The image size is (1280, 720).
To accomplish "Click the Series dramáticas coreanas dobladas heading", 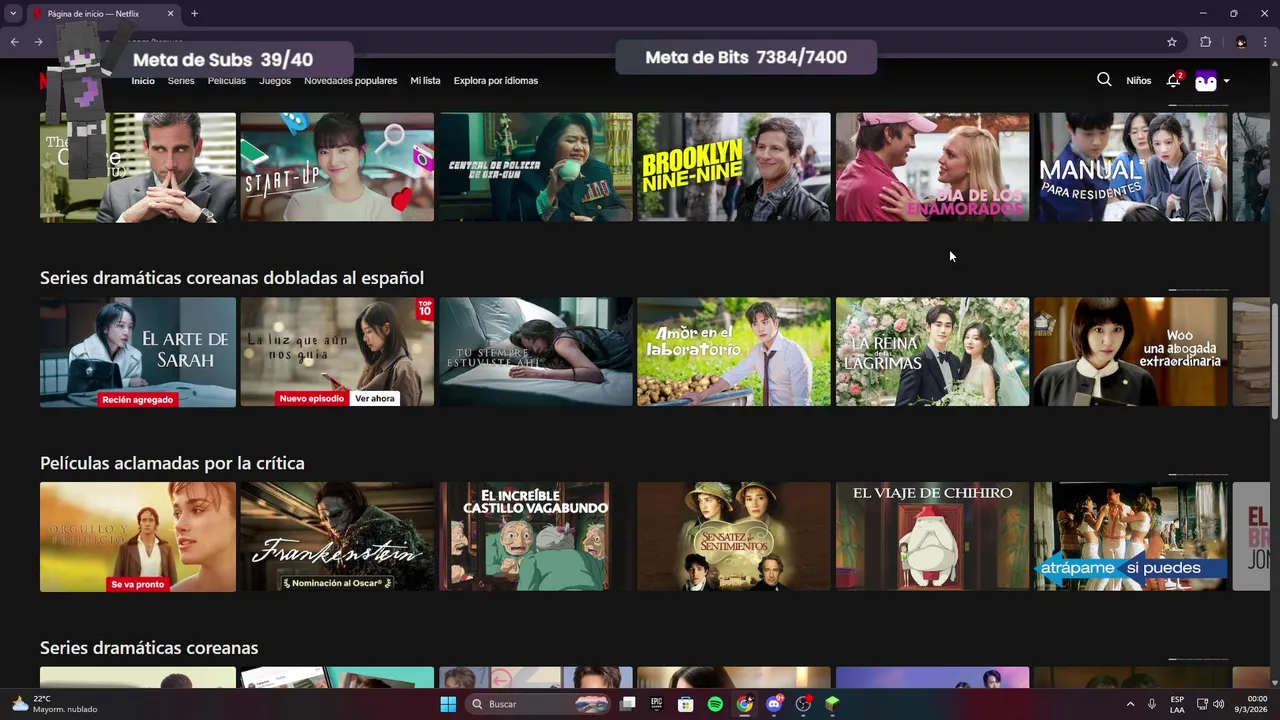I will coord(232,278).
